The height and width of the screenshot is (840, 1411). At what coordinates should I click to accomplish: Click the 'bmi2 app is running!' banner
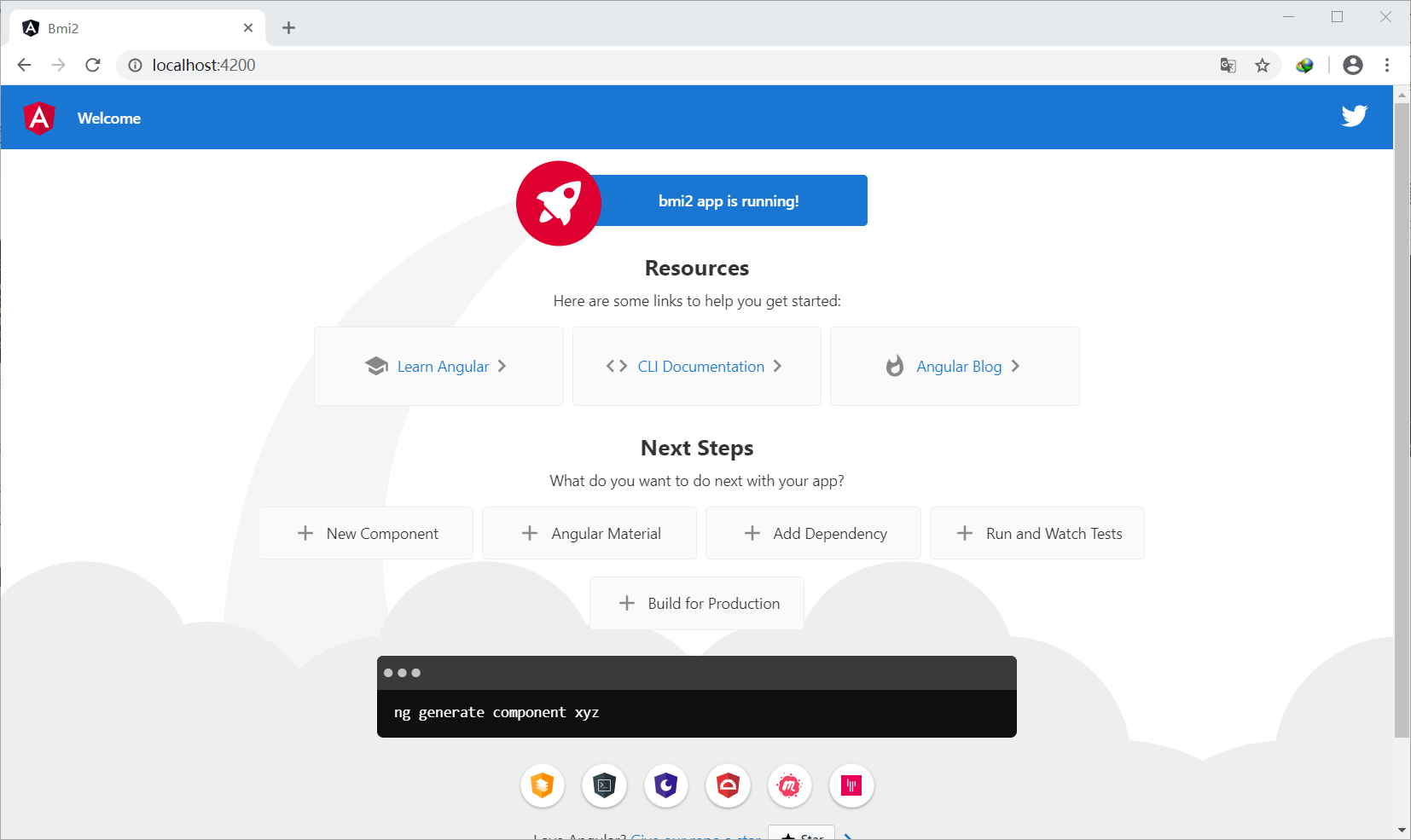729,200
